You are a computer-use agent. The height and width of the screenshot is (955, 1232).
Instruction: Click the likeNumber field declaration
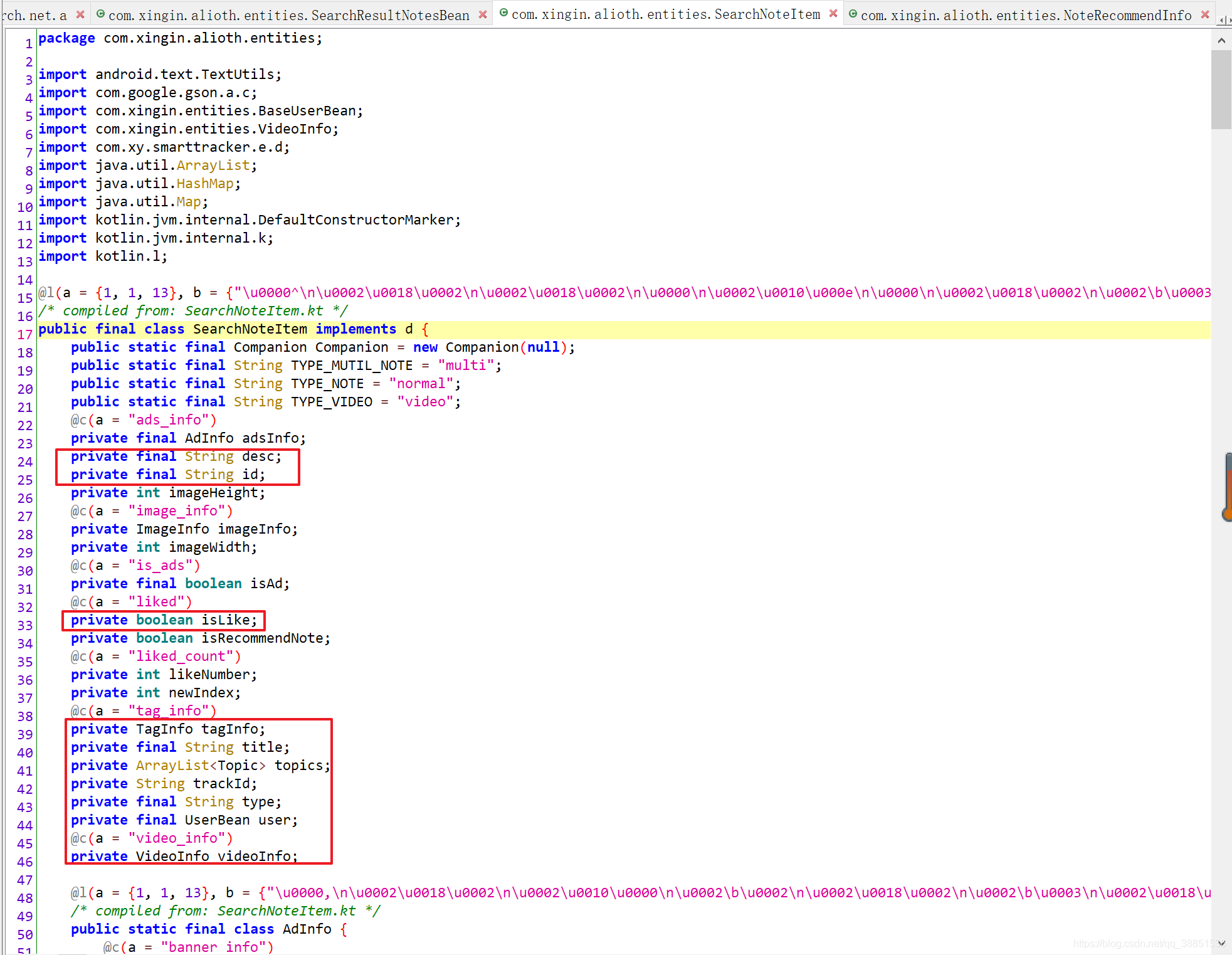(164, 675)
